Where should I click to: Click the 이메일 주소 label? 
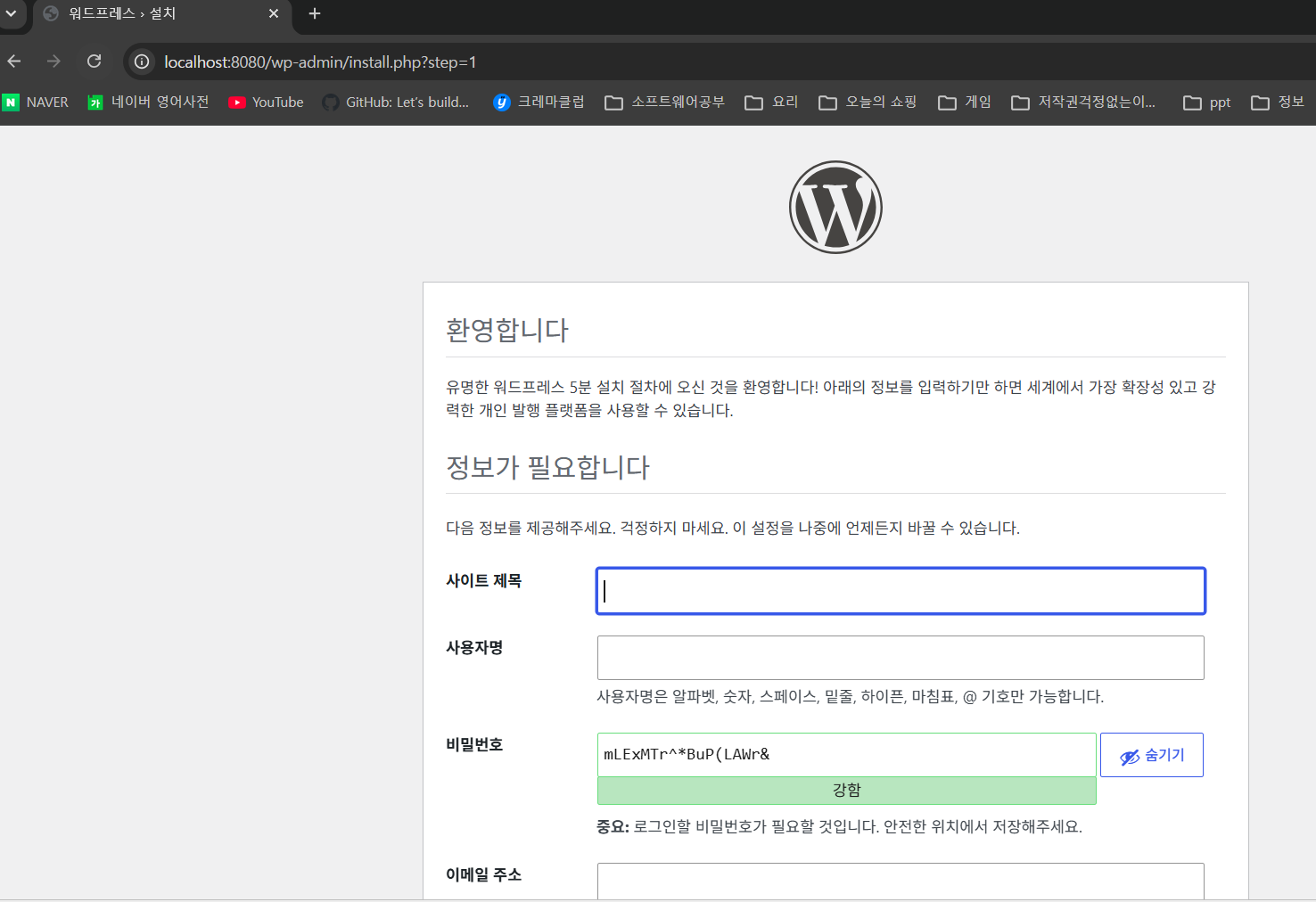[484, 875]
